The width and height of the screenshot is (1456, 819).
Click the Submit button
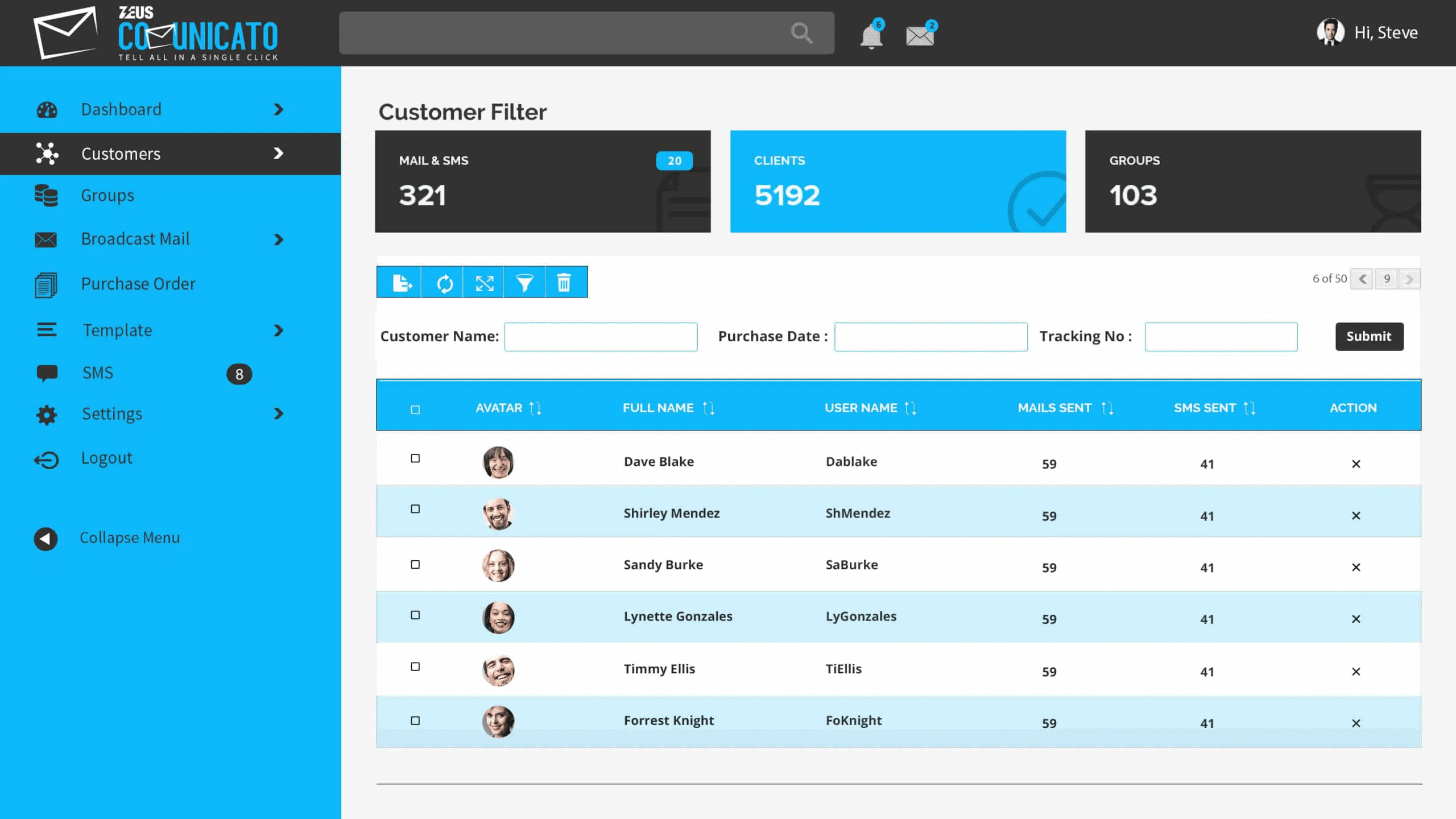pos(1368,337)
